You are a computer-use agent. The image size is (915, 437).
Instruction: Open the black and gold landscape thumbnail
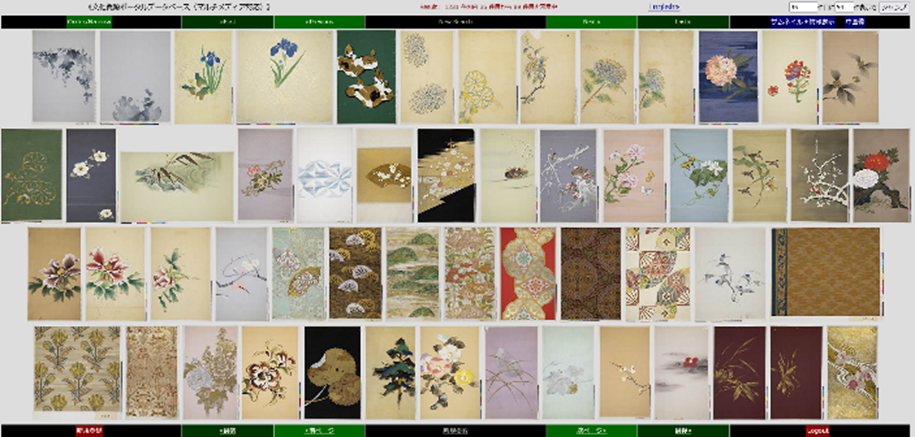point(445,174)
